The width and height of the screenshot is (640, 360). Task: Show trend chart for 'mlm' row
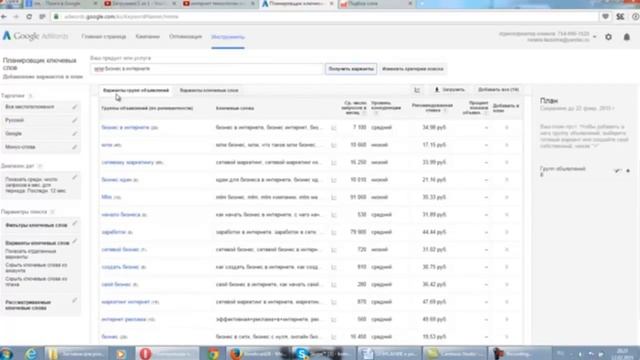(333, 198)
